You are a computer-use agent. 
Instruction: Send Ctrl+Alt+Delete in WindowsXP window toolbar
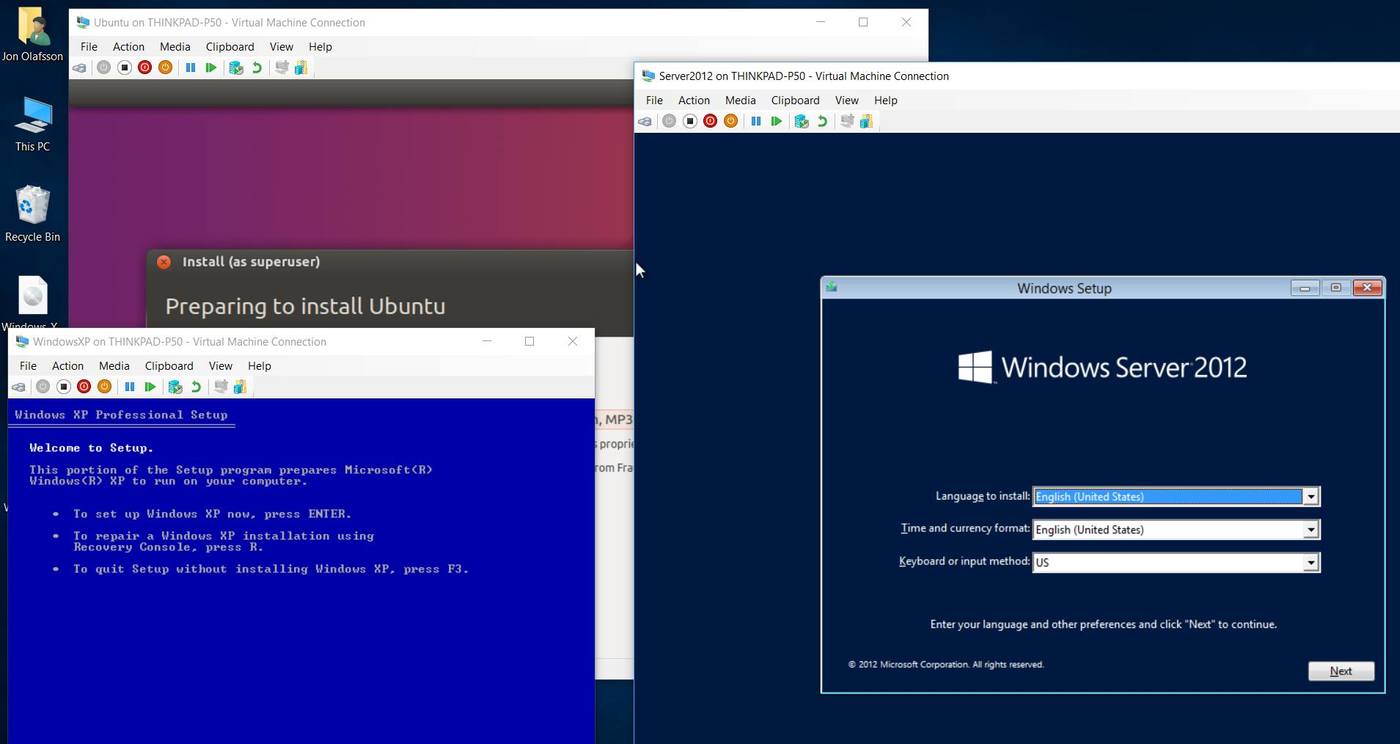click(18, 387)
